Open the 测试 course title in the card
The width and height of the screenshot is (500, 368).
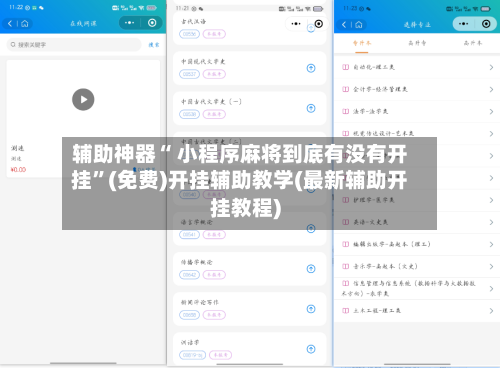[17, 148]
